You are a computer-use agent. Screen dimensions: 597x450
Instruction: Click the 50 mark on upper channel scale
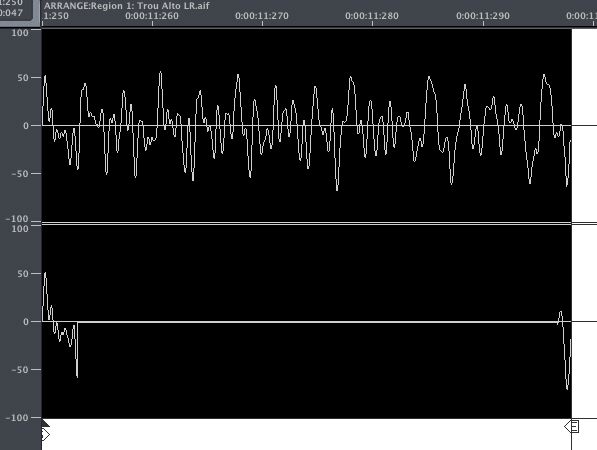[x=23, y=78]
